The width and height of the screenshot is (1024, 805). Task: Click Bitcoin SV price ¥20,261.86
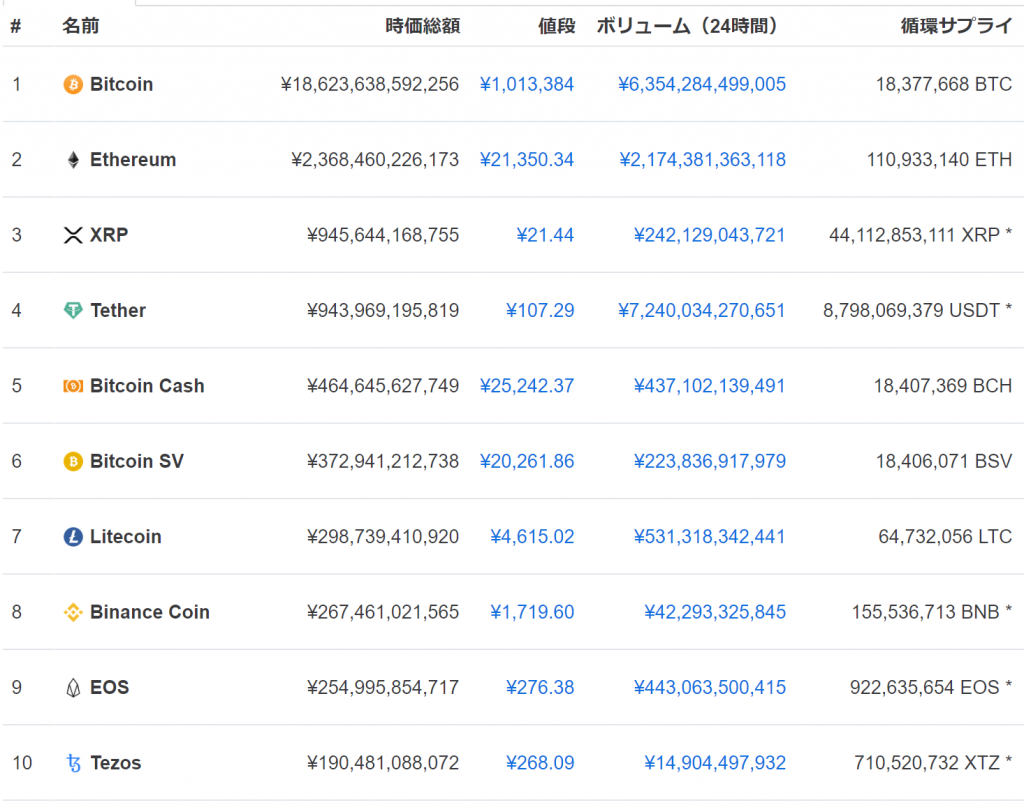[x=527, y=462]
